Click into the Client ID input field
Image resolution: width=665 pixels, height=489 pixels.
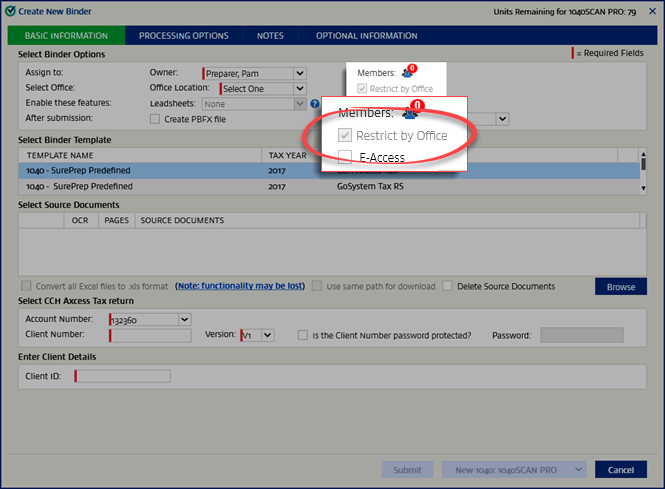pyautogui.click(x=122, y=376)
